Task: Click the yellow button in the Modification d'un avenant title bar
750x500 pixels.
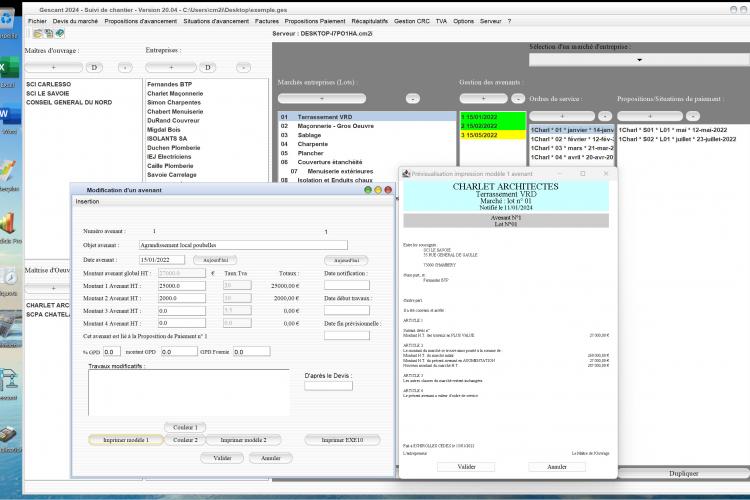Action: pyautogui.click(x=378, y=190)
